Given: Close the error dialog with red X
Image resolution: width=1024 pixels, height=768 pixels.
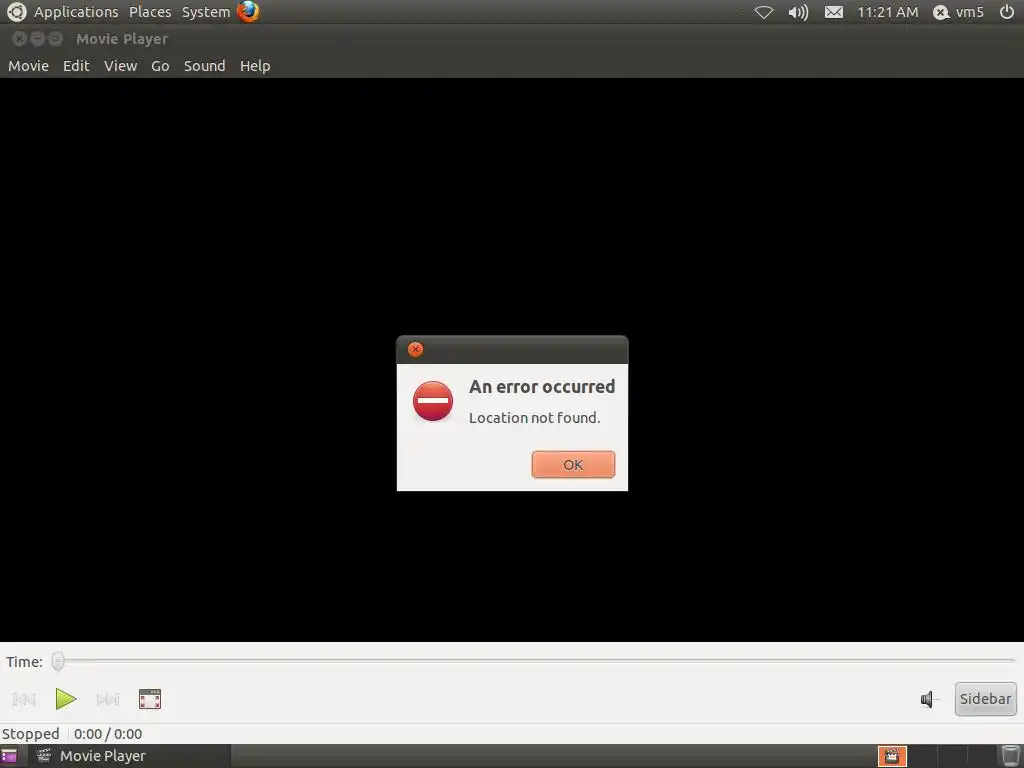Looking at the screenshot, I should [415, 349].
